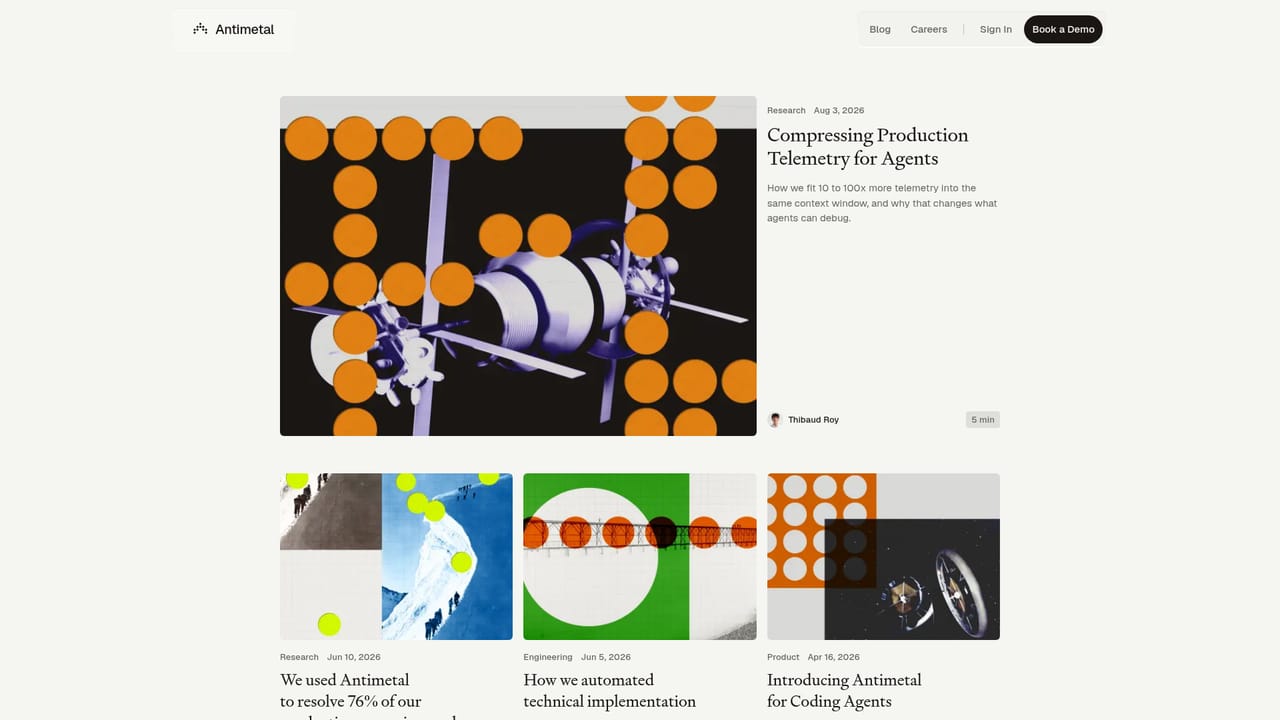This screenshot has width=1280, height=720.
Task: Open the Blog nav item
Action: (880, 29)
